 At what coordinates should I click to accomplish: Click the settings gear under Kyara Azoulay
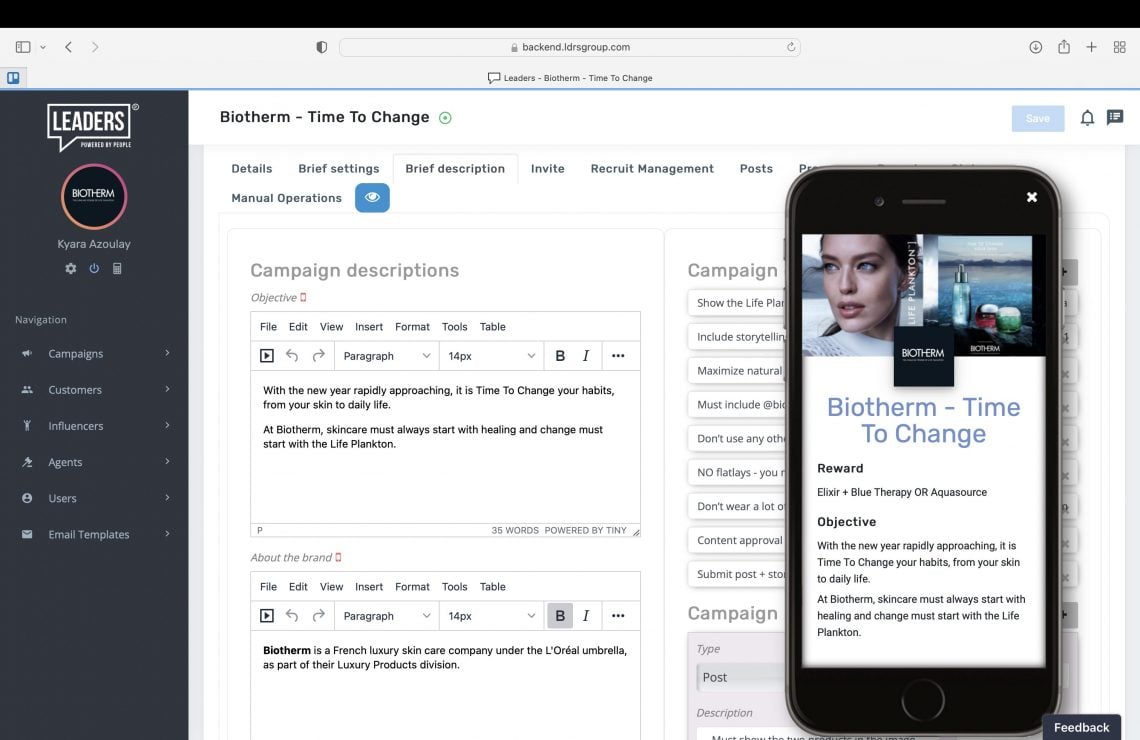coord(70,268)
